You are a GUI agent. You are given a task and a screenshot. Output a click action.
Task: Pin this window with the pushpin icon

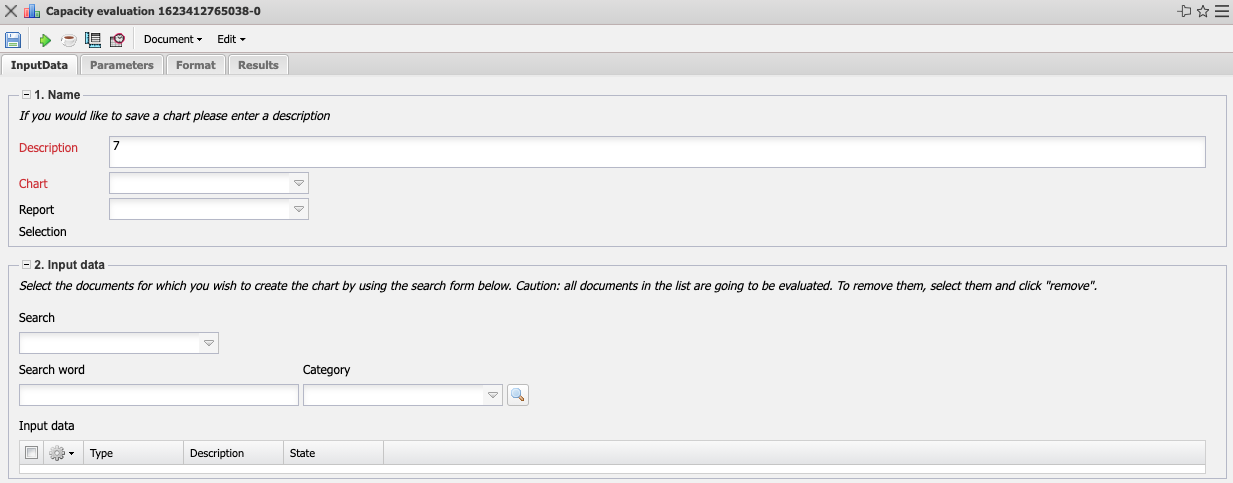click(1185, 11)
